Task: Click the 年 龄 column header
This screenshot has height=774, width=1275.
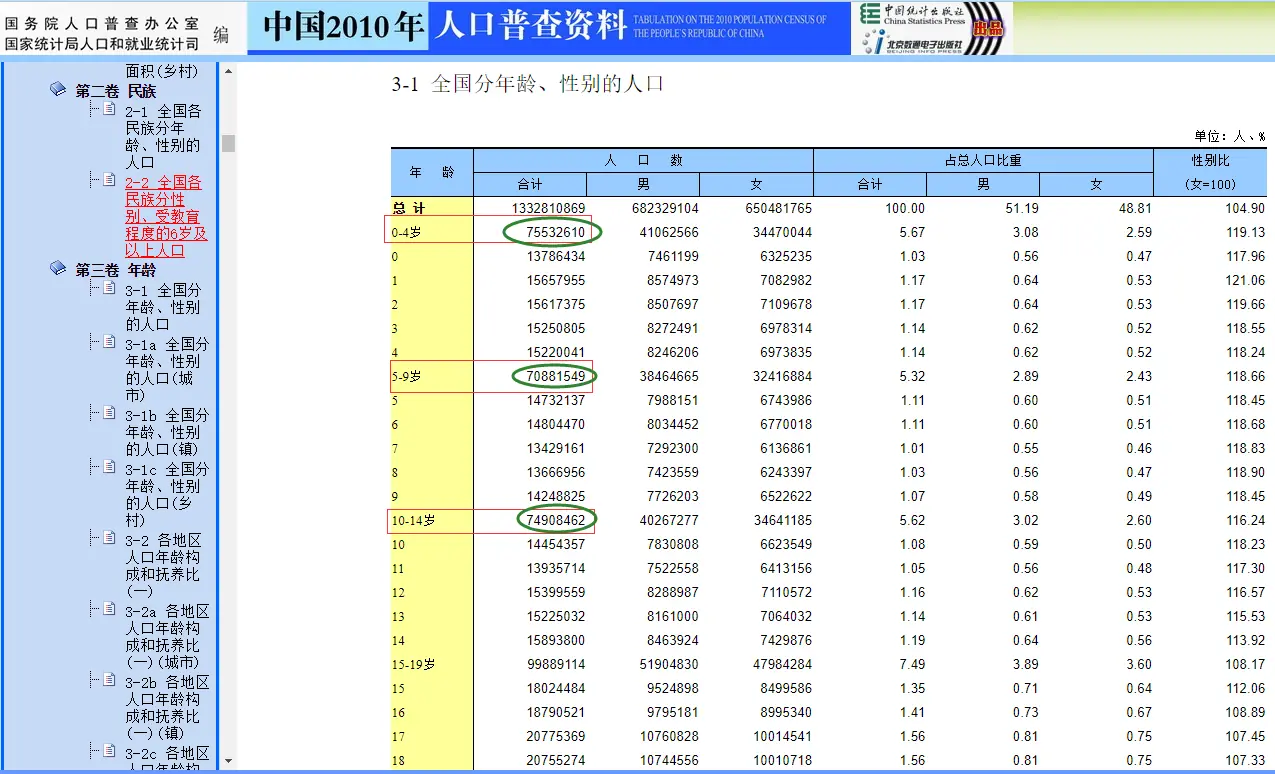Action: point(432,172)
